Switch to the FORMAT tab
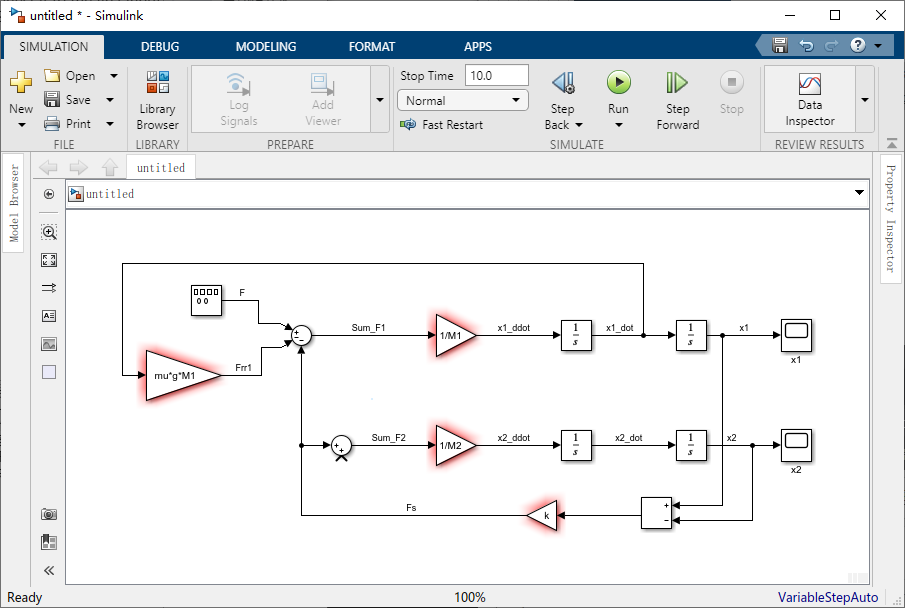Image resolution: width=905 pixels, height=608 pixels. click(372, 47)
